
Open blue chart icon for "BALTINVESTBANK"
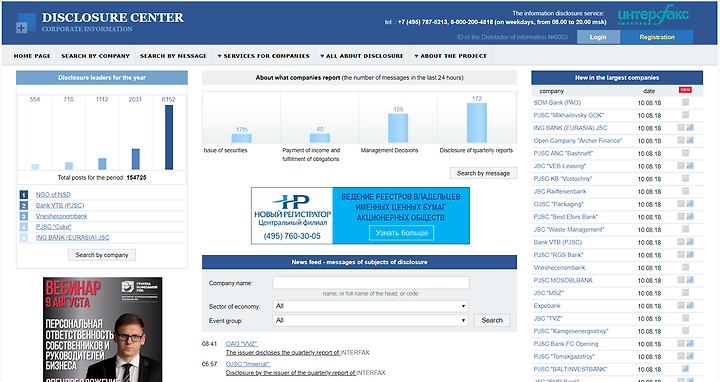tap(686, 369)
